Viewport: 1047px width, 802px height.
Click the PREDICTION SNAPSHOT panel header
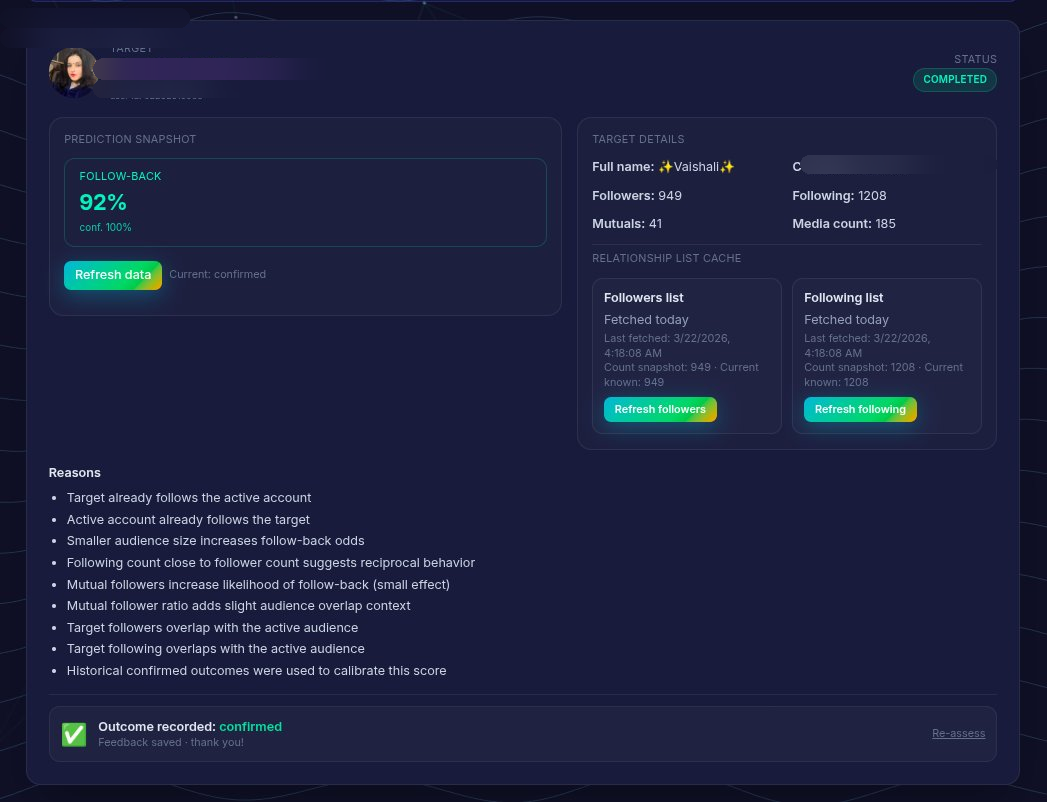click(130, 139)
